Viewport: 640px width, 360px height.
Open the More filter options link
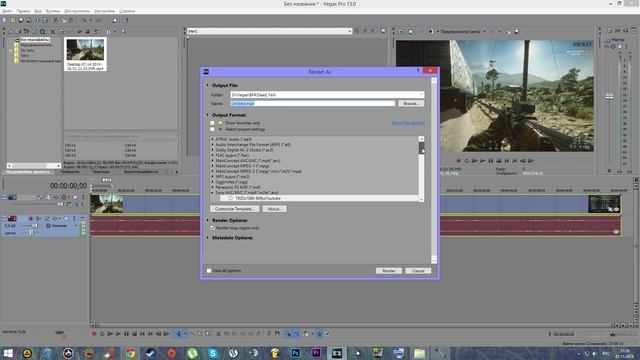408,123
